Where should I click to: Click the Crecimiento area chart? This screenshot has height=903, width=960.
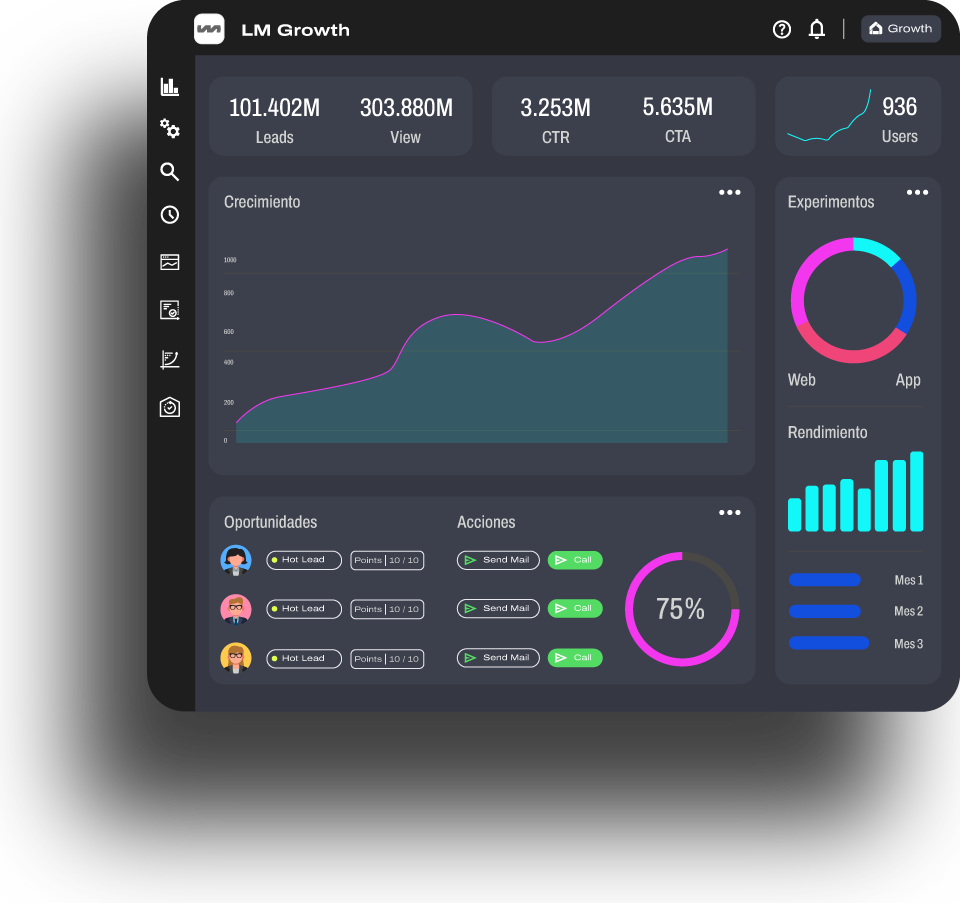tap(482, 346)
